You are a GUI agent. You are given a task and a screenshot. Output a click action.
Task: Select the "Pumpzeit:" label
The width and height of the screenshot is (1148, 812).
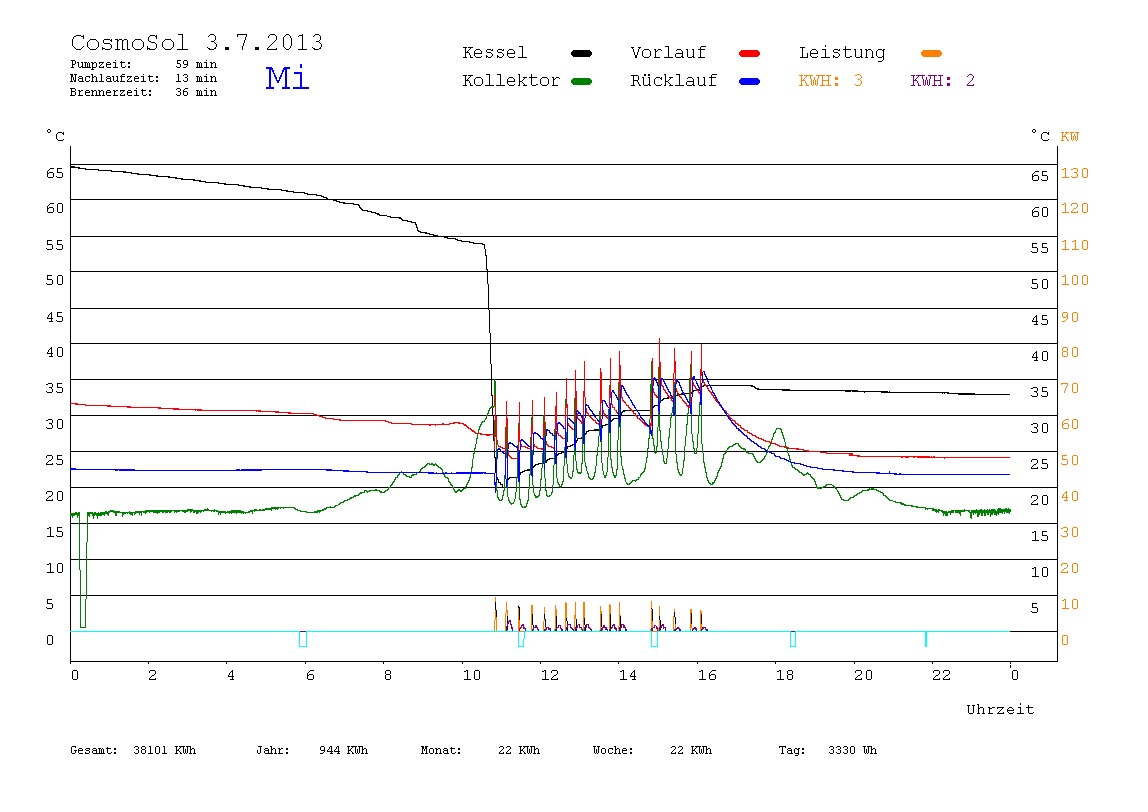pyautogui.click(x=101, y=64)
